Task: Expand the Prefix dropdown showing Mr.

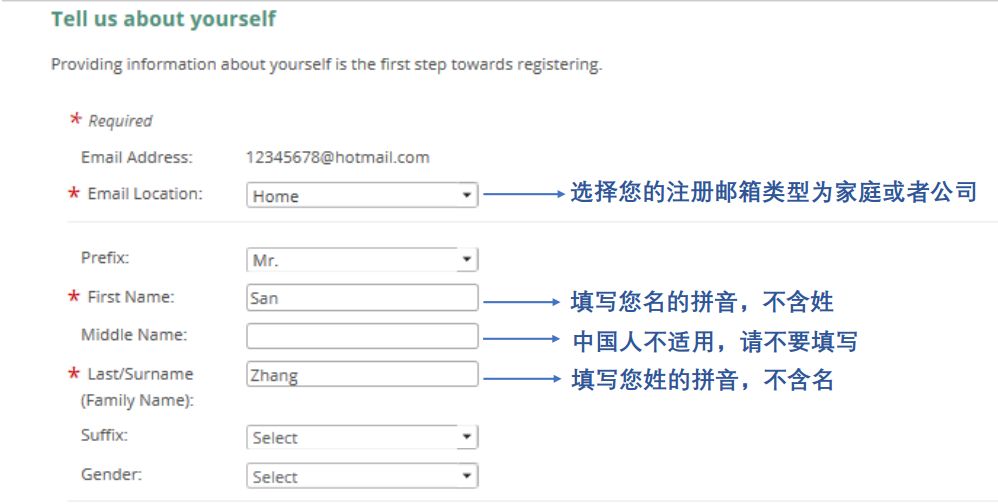Action: pos(361,260)
